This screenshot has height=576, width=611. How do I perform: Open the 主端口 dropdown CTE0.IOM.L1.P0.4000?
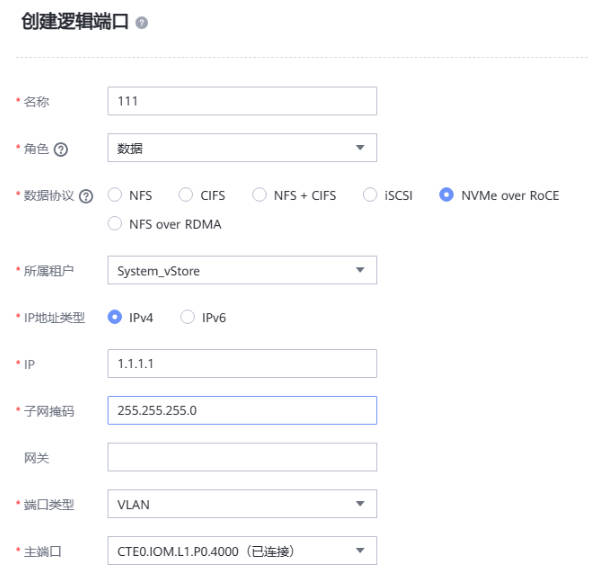point(242,551)
